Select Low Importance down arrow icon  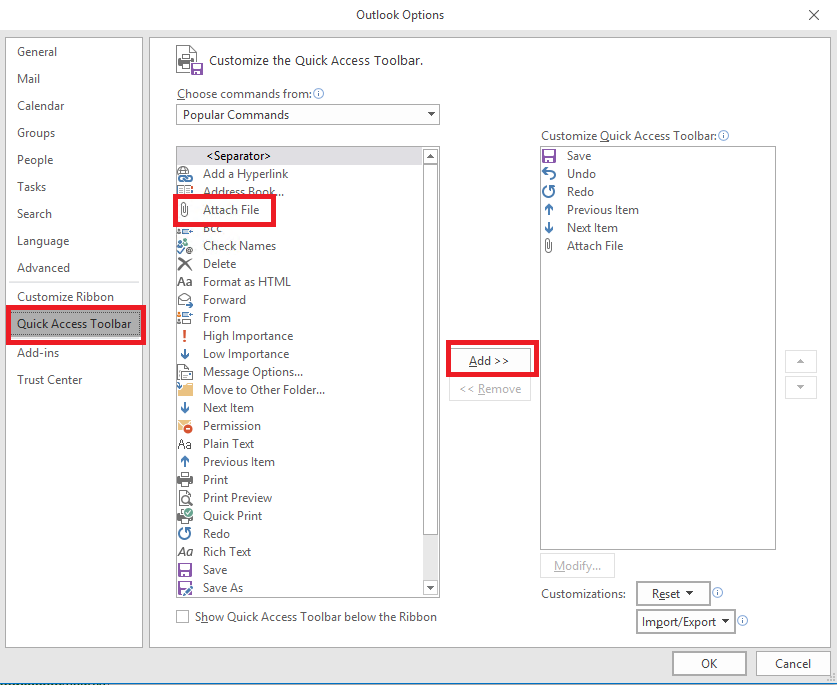coord(185,354)
